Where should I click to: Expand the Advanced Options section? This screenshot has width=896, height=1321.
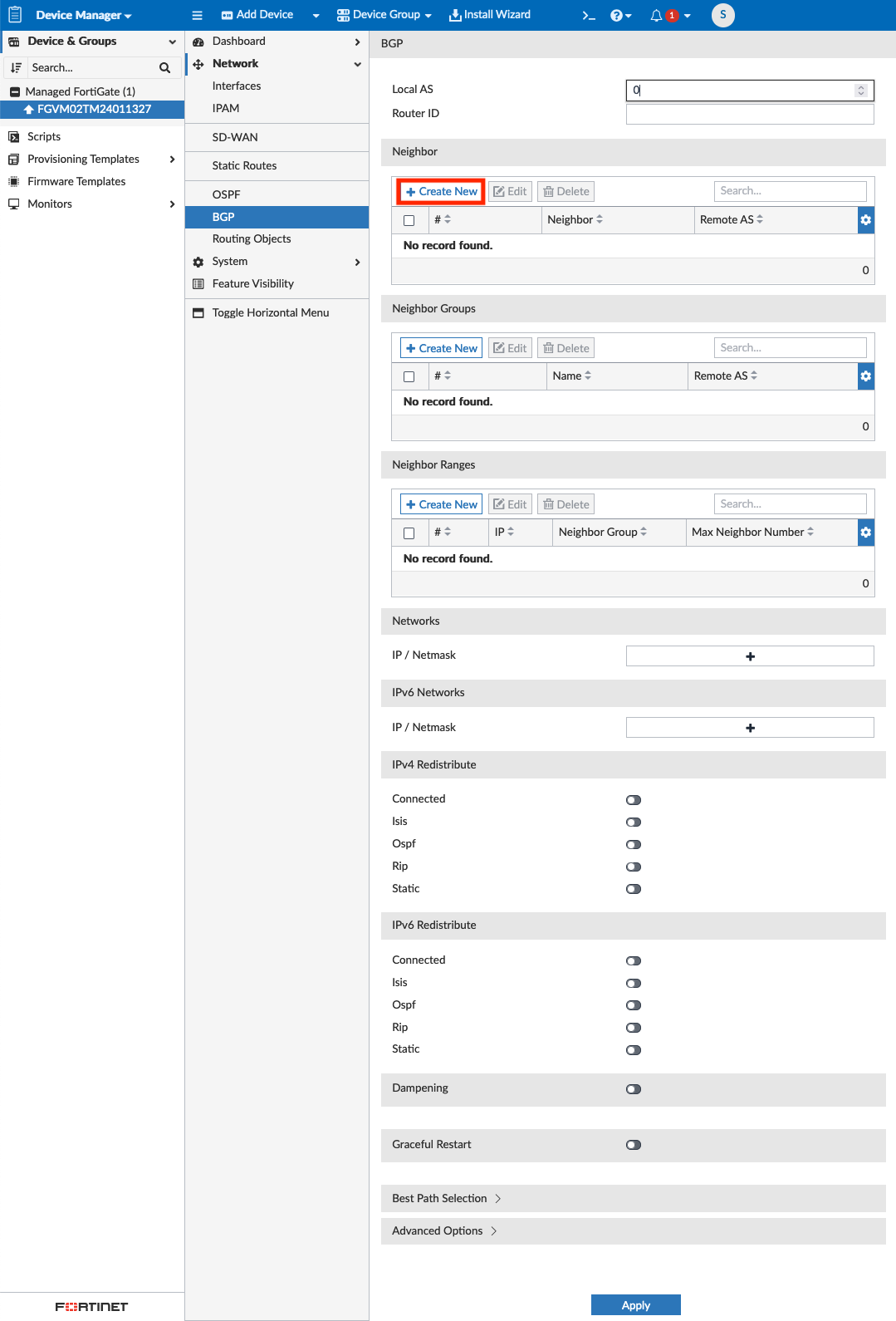(444, 1231)
